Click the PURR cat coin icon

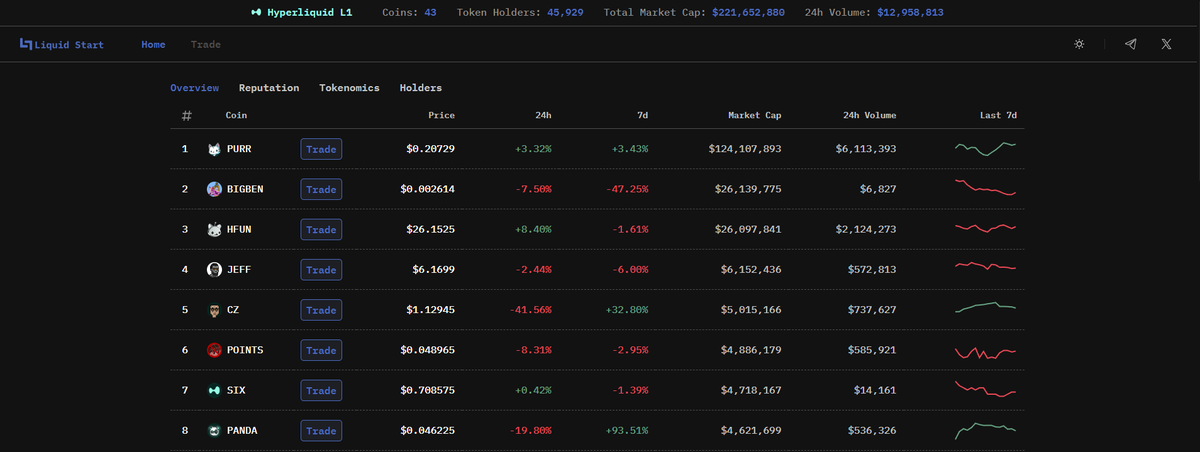click(214, 149)
